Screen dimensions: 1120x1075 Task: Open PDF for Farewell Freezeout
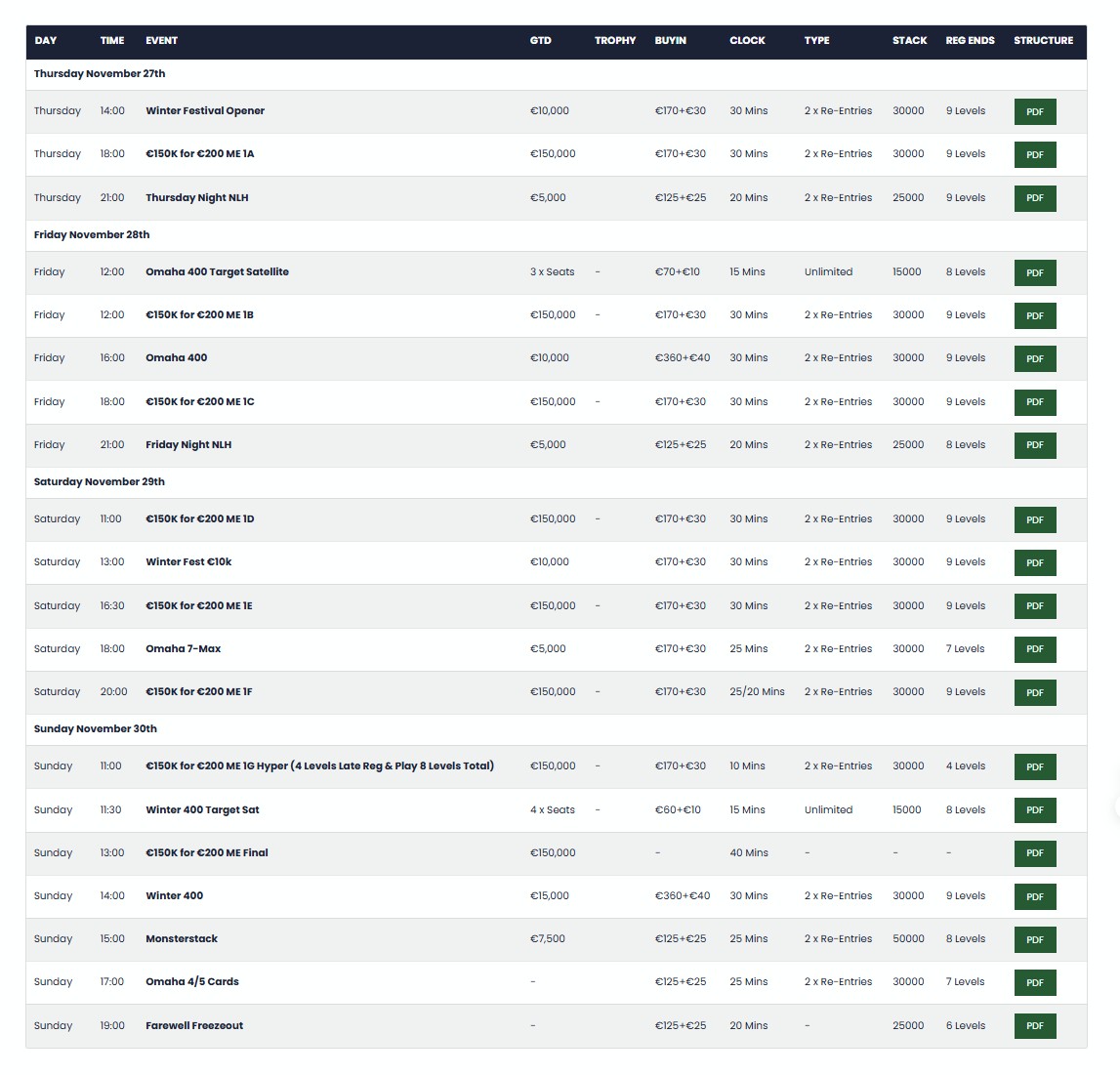tap(1034, 1026)
